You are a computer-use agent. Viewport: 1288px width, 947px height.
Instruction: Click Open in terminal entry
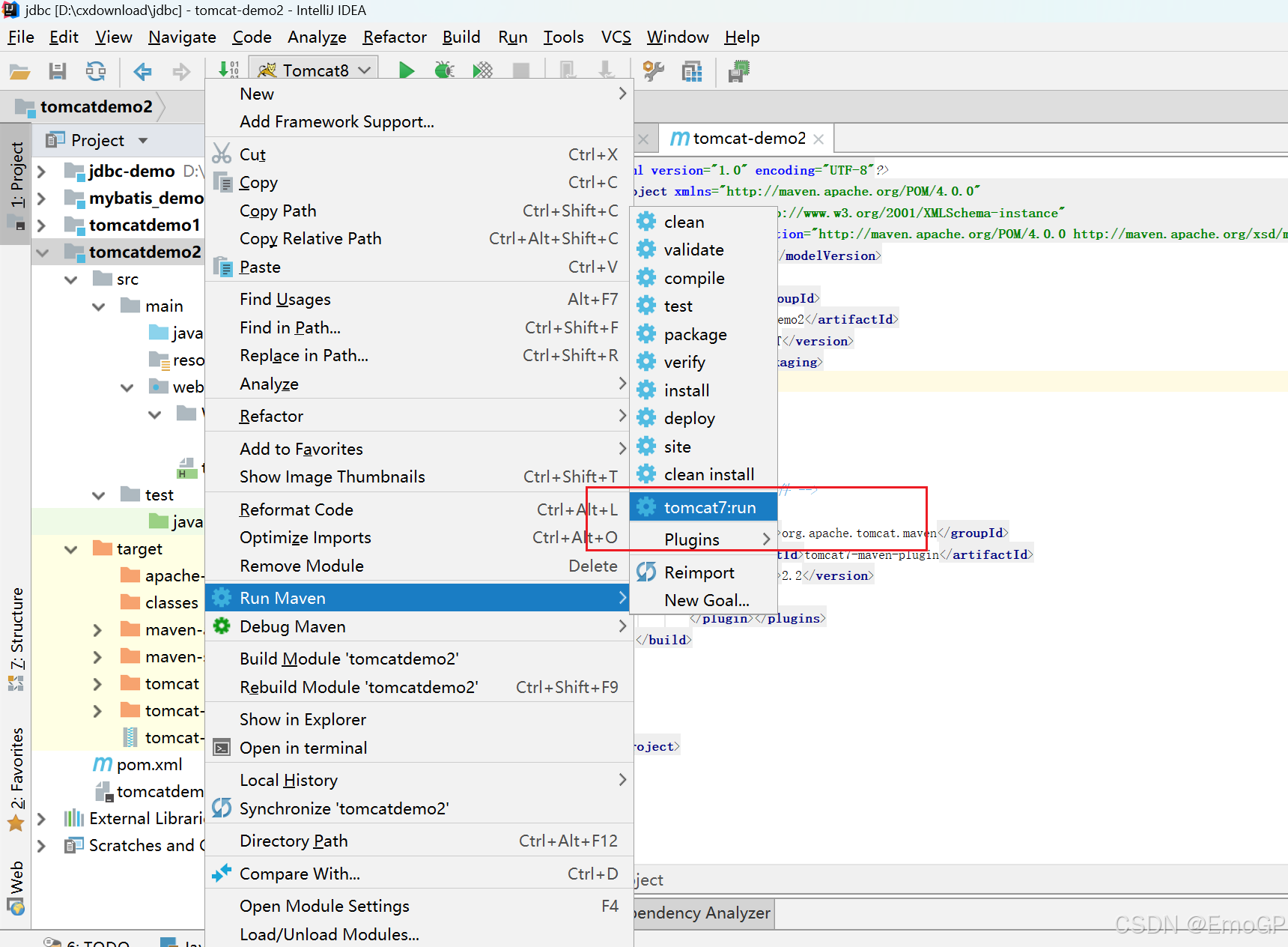click(419, 748)
